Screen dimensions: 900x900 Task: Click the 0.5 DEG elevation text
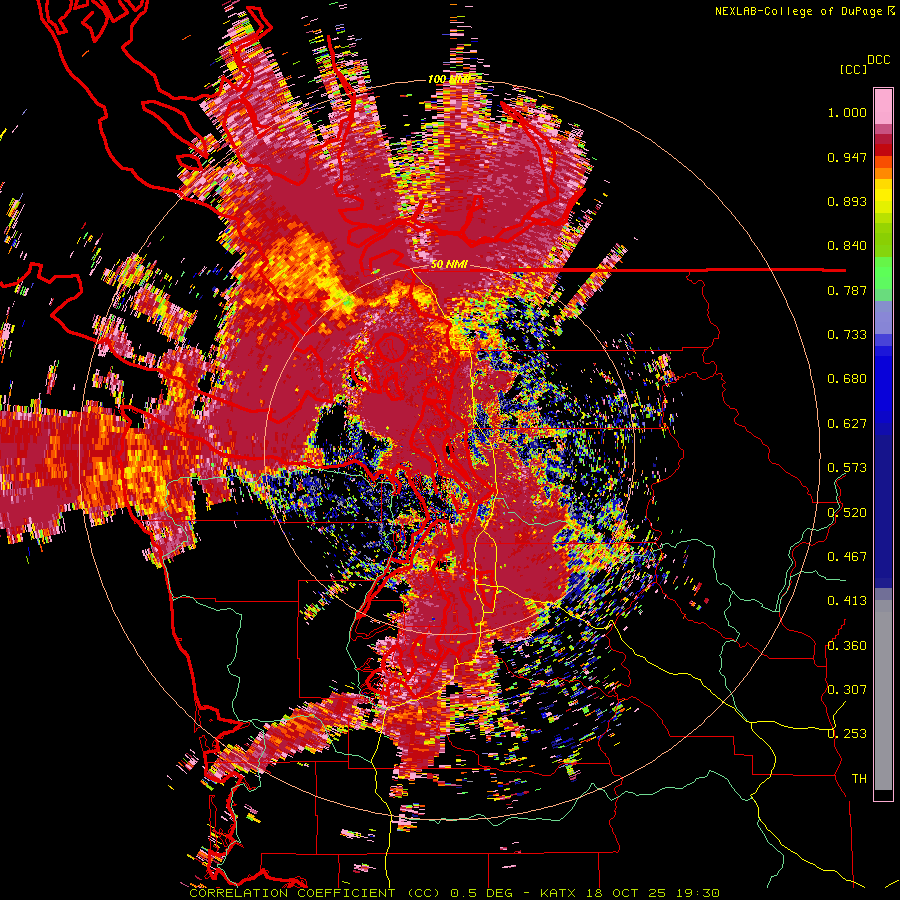click(x=481, y=893)
